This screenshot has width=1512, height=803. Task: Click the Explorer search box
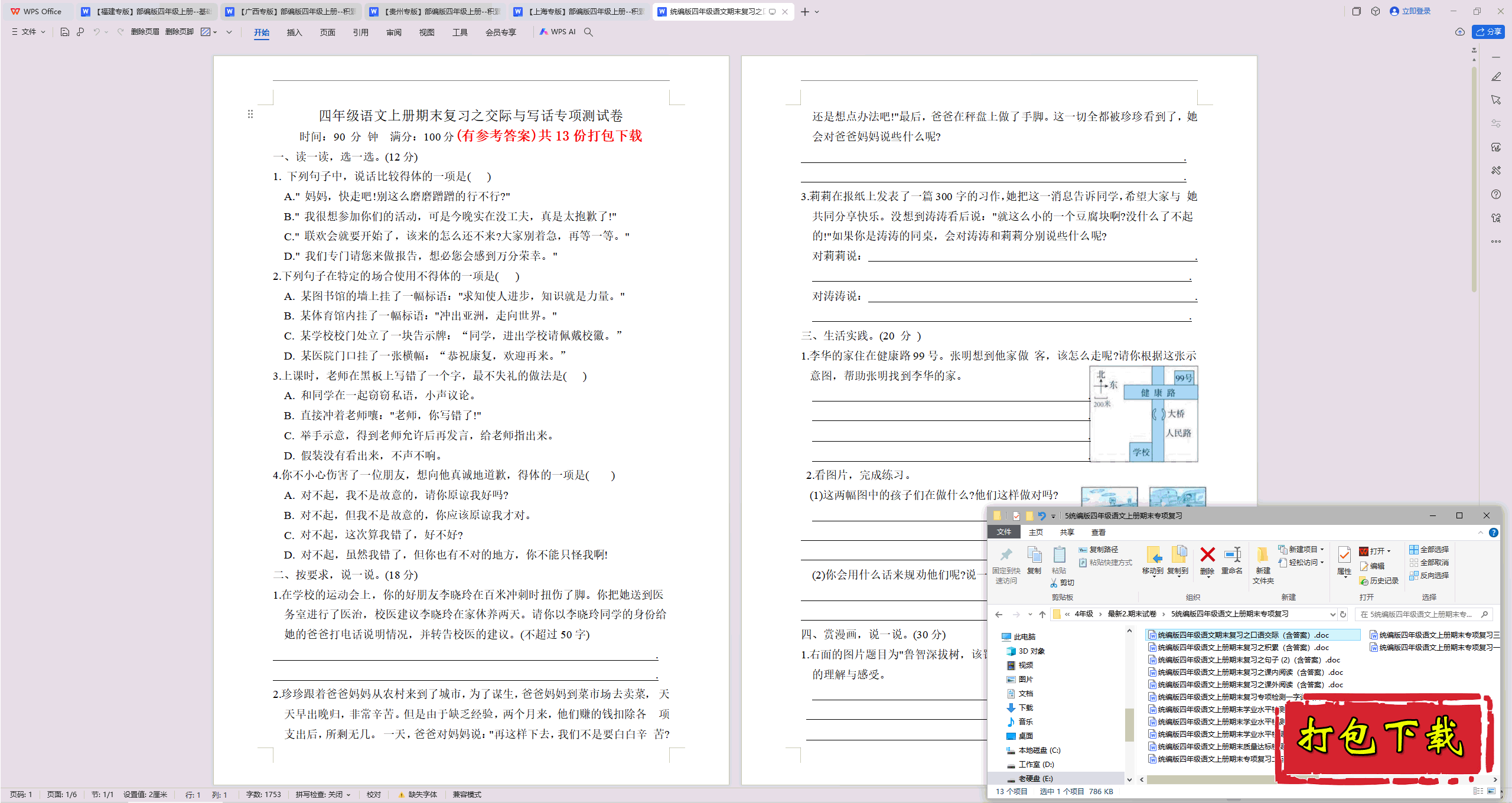pos(1423,615)
